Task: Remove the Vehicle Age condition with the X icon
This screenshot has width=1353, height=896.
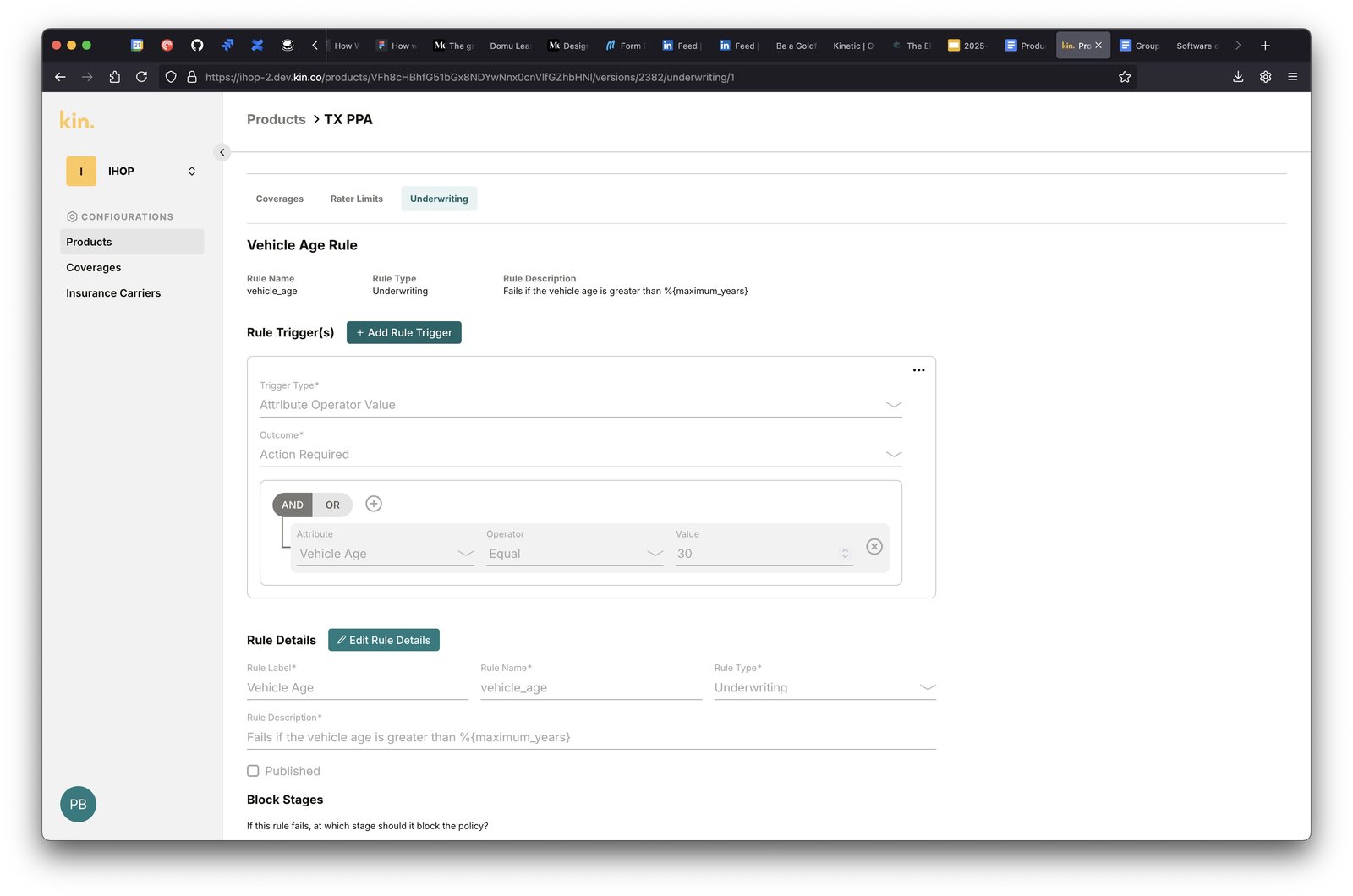Action: pos(874,547)
